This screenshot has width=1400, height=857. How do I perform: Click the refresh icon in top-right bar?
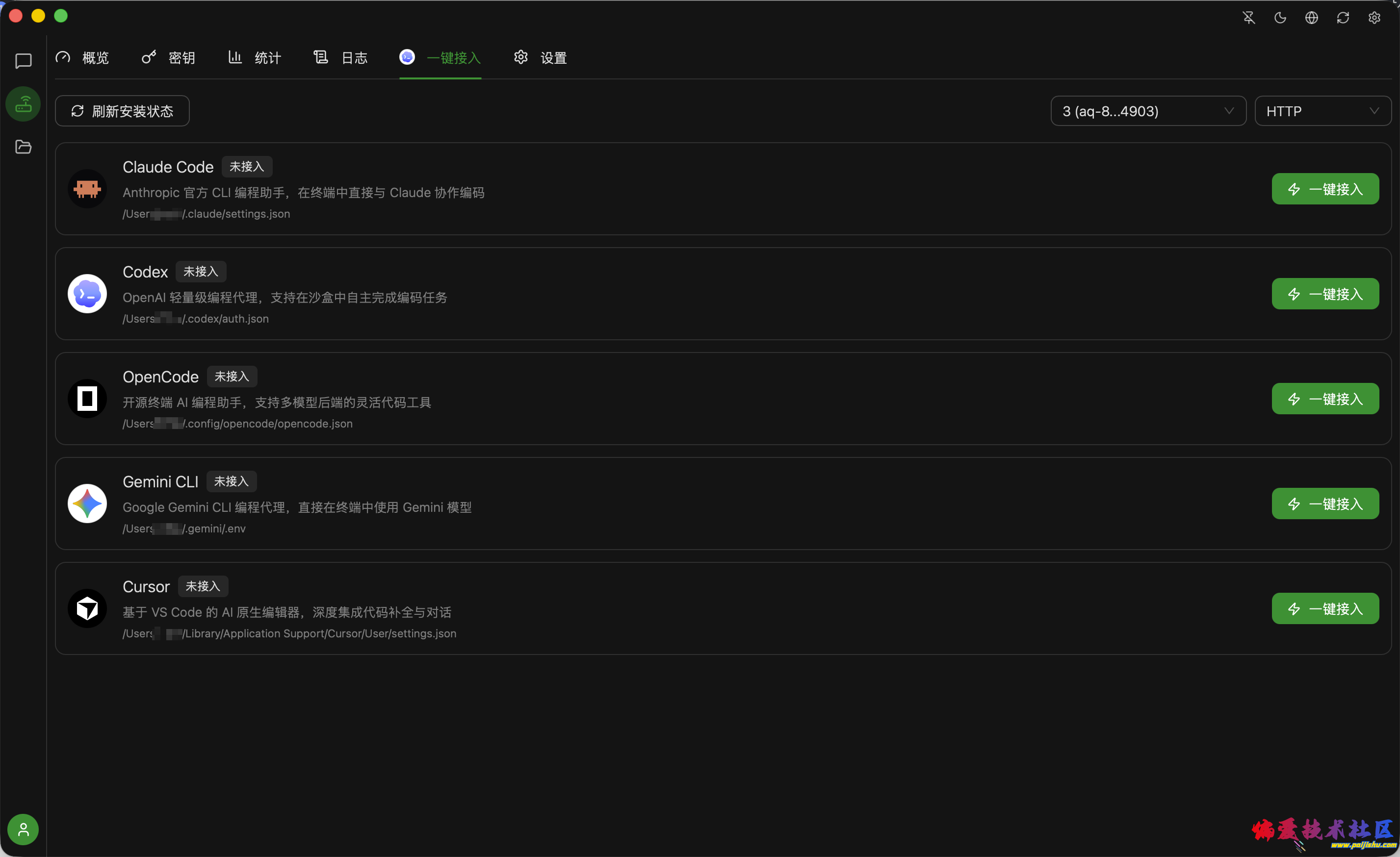(x=1343, y=18)
